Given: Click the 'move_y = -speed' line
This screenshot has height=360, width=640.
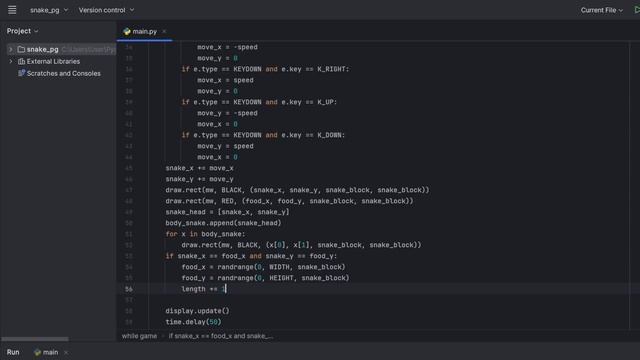Looking at the screenshot, I should 227,113.
